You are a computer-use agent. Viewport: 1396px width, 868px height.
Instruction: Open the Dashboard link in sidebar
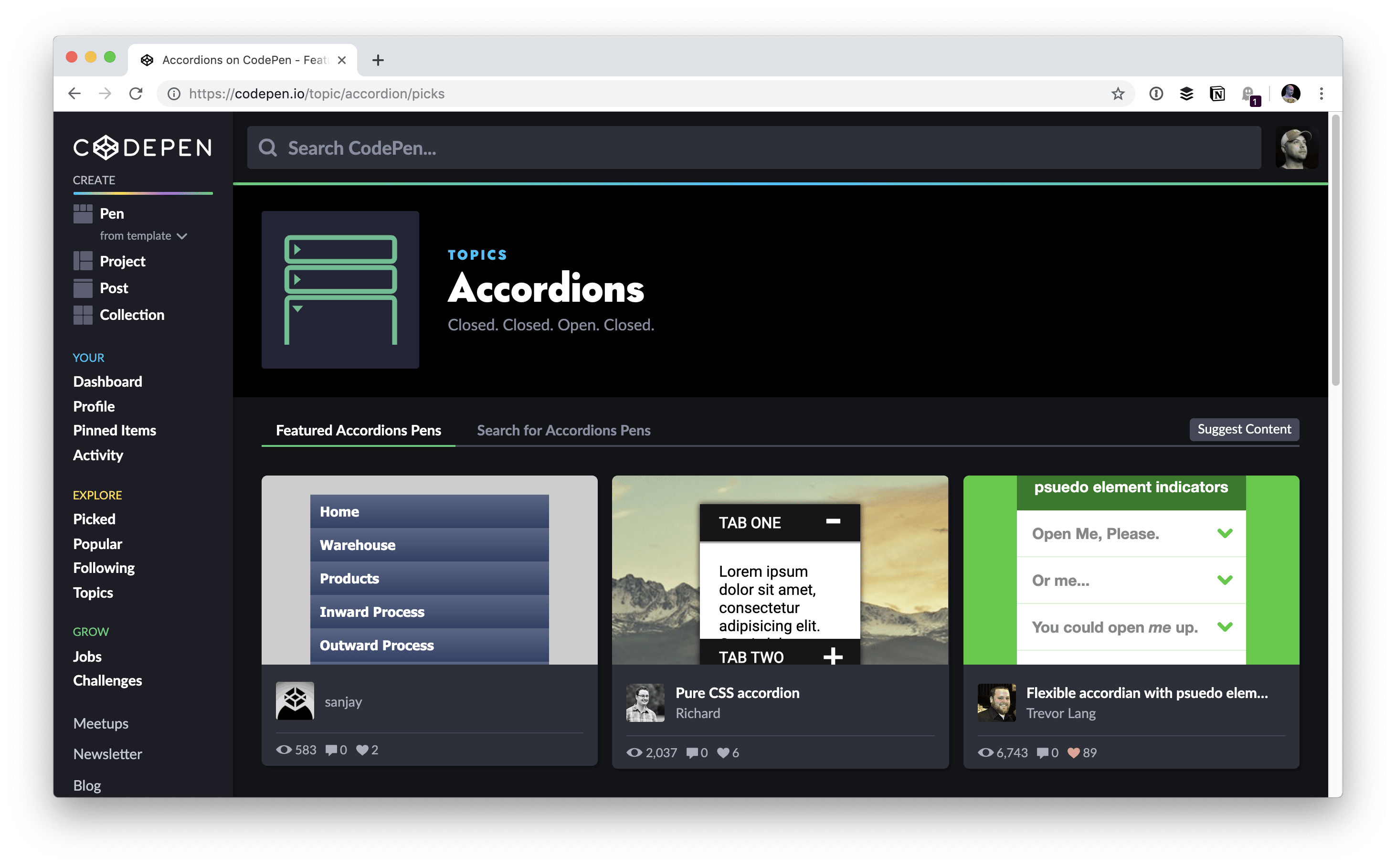coord(107,382)
